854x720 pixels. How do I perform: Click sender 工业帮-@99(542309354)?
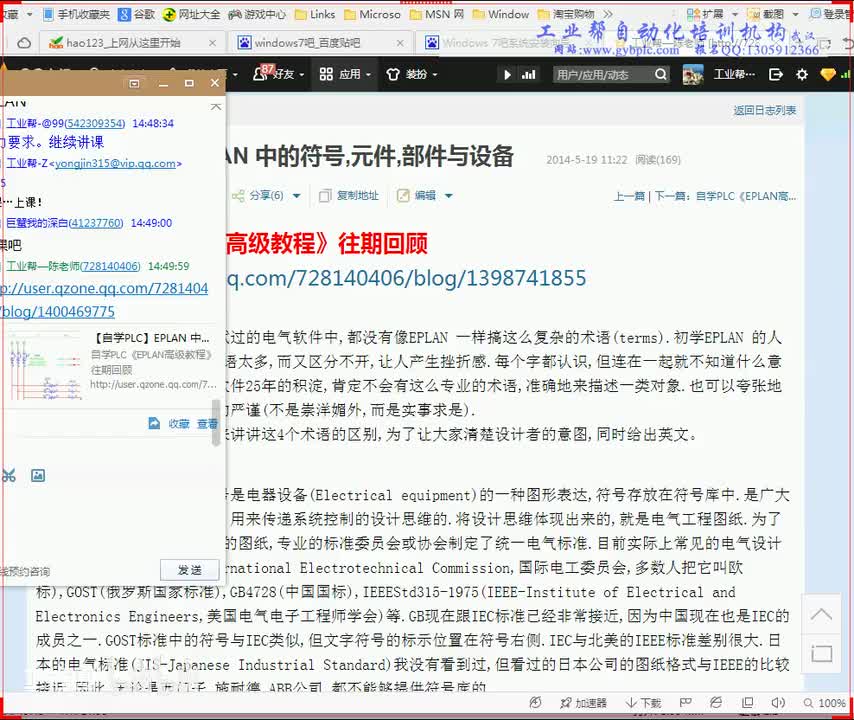[65, 124]
